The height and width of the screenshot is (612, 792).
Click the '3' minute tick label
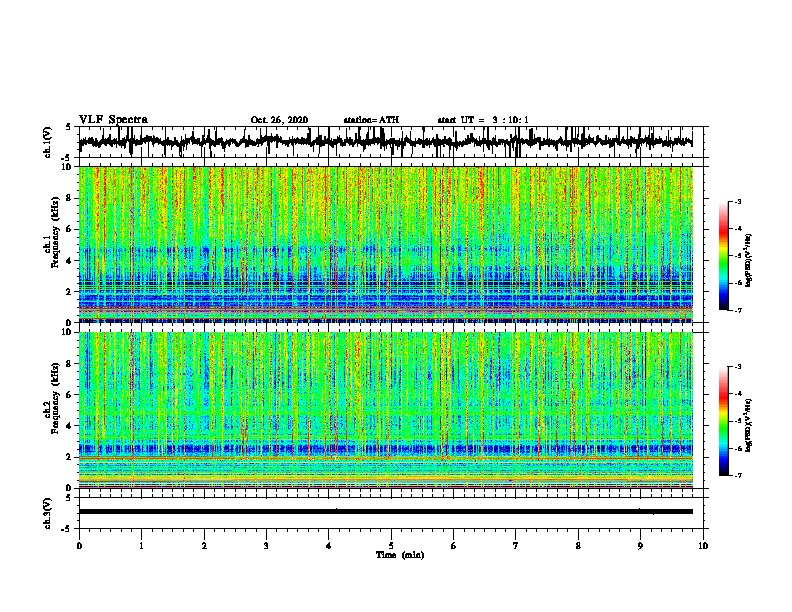(266, 546)
